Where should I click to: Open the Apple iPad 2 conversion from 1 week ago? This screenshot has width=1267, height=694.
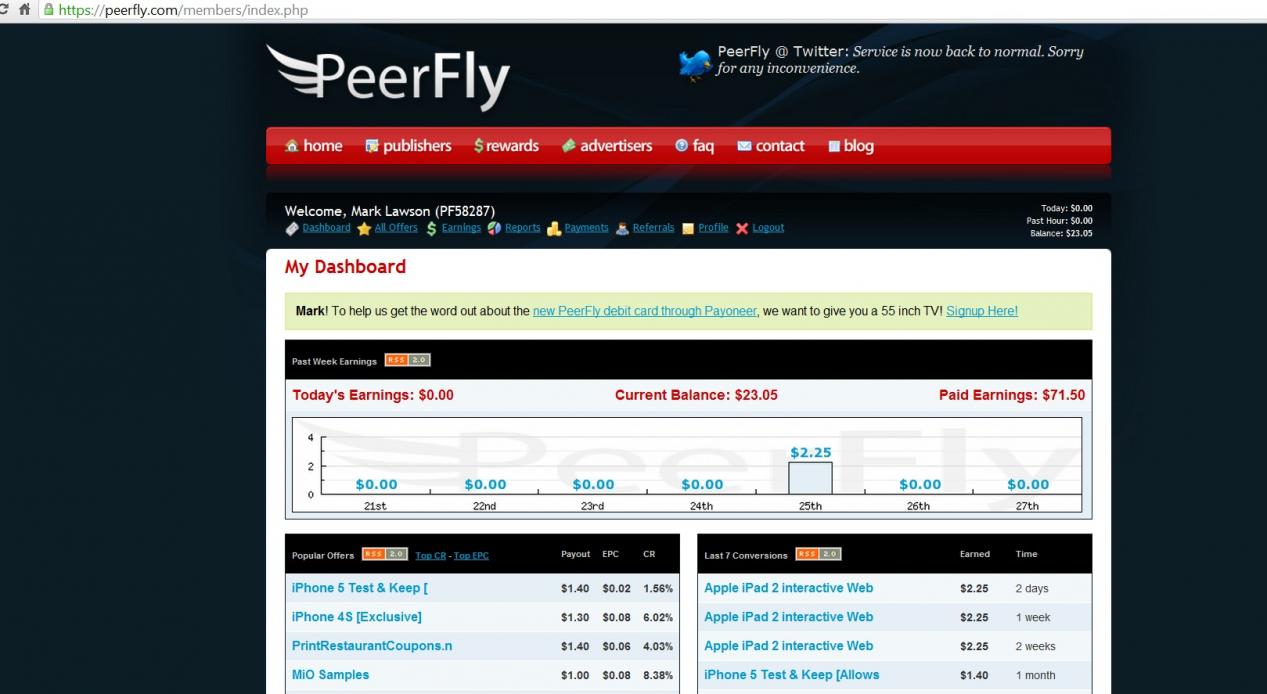click(789, 617)
